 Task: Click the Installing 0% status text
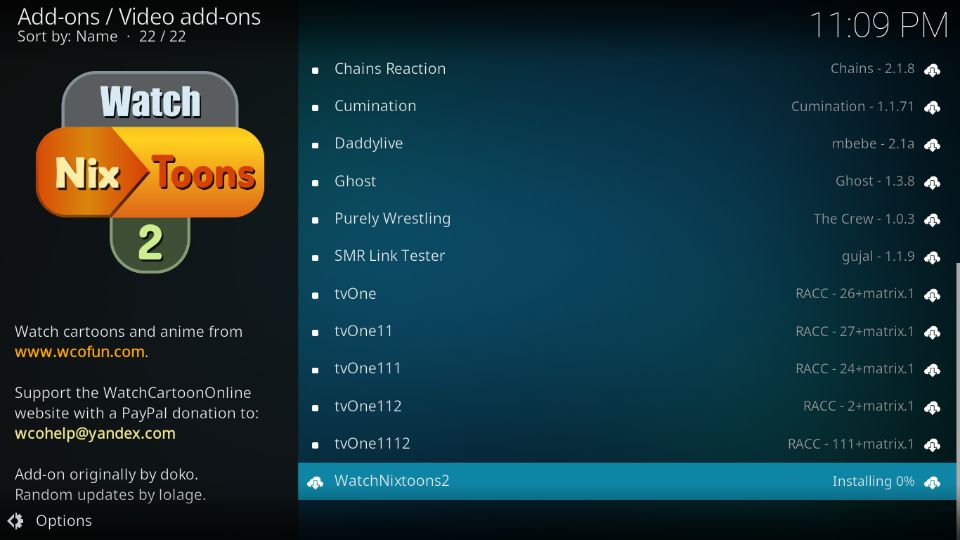873,482
